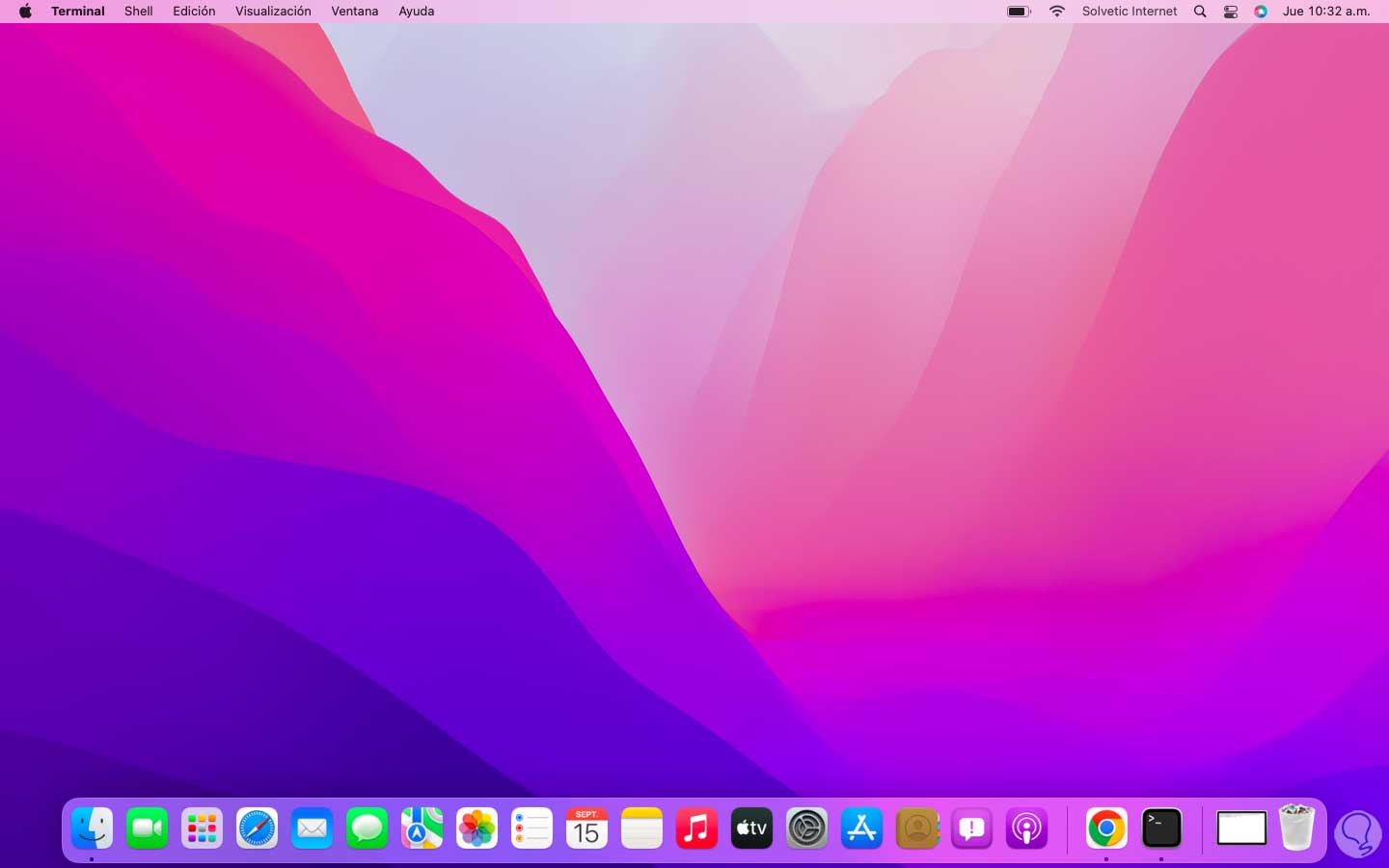Open the Edición menu
This screenshot has width=1389, height=868.
[x=194, y=12]
